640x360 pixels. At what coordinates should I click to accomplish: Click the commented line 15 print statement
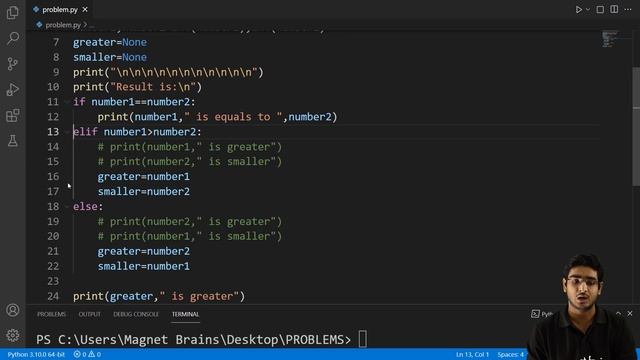pyautogui.click(x=190, y=162)
